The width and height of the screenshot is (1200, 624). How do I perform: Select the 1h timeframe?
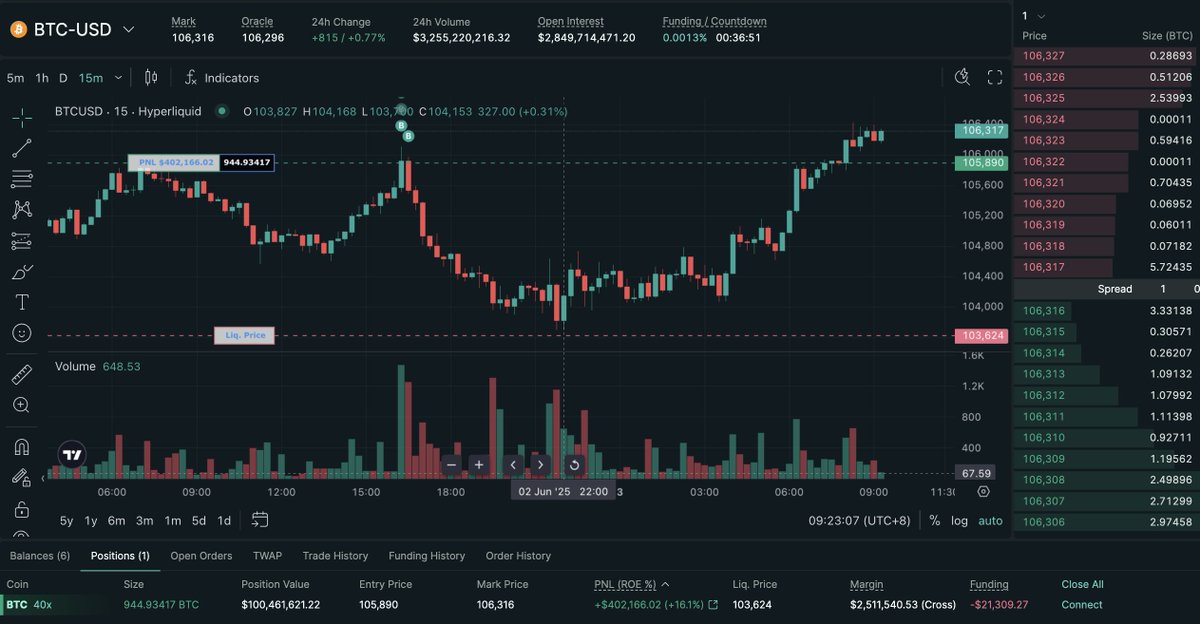coord(41,77)
